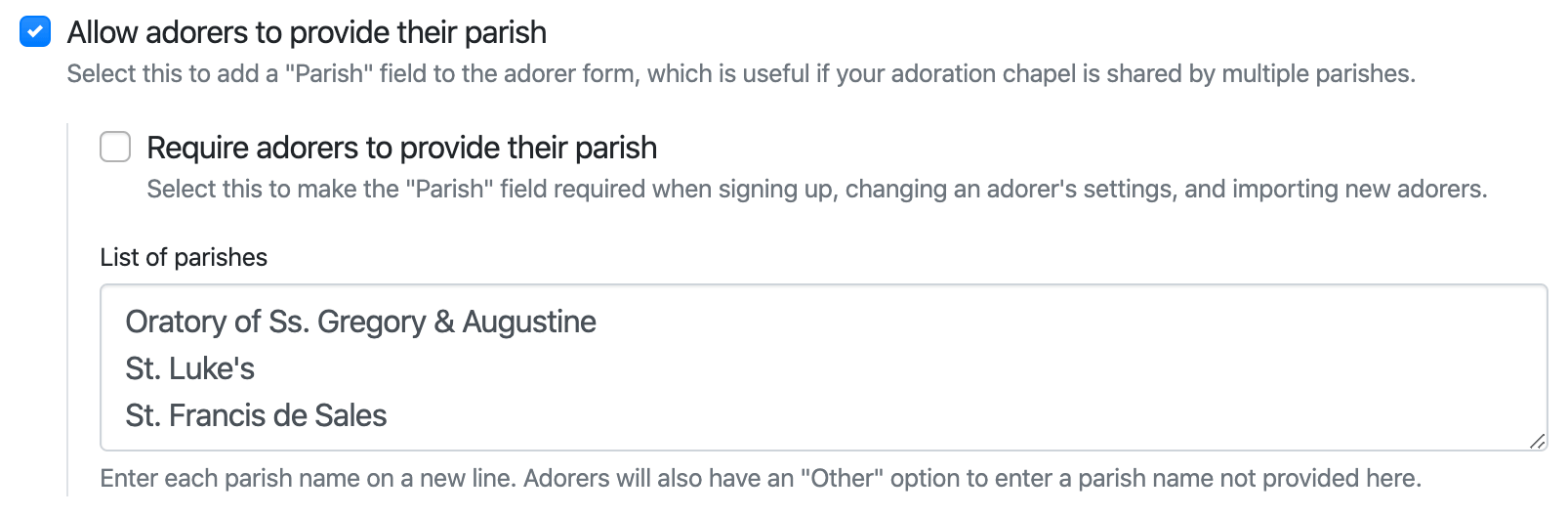Click the word "Augustine" in the parish list
This screenshot has height=516, width=1568.
coord(529,322)
